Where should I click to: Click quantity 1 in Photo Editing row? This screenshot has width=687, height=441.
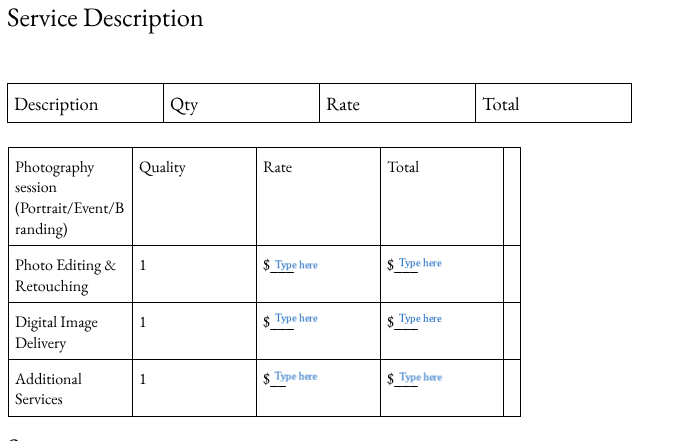click(143, 265)
